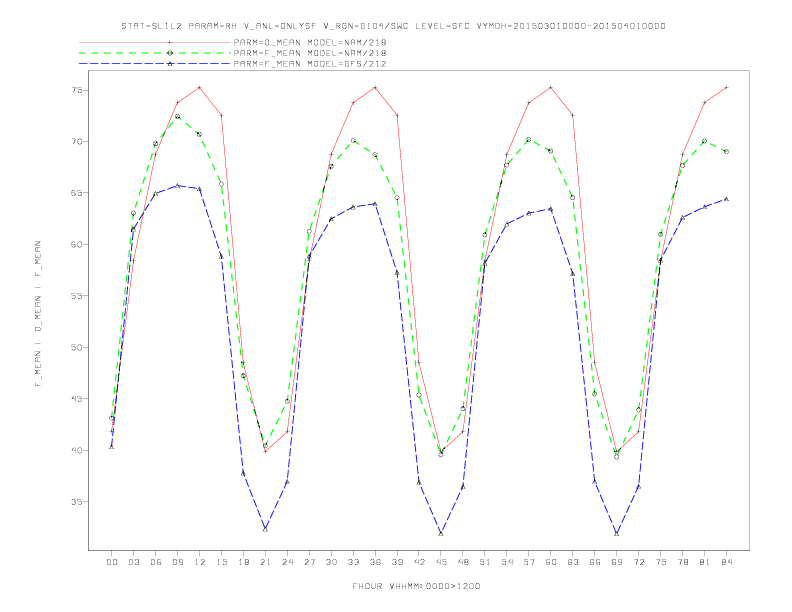The image size is (792, 612).
Task: Click x-axis forecast hour label 00
Action: pos(112,562)
